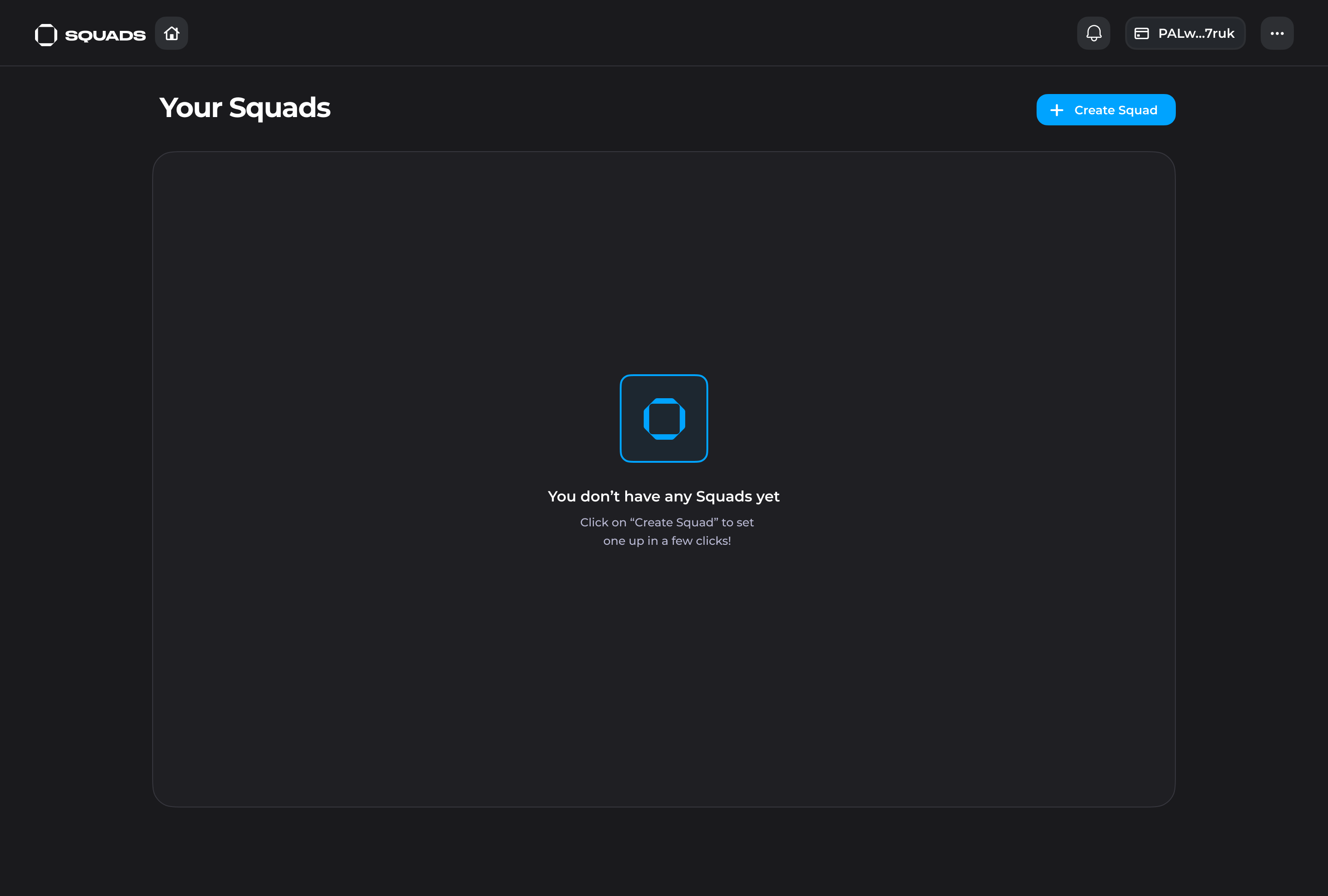Click the empty squads panel below the hint text
Image resolution: width=1328 pixels, height=896 pixels.
(x=664, y=674)
